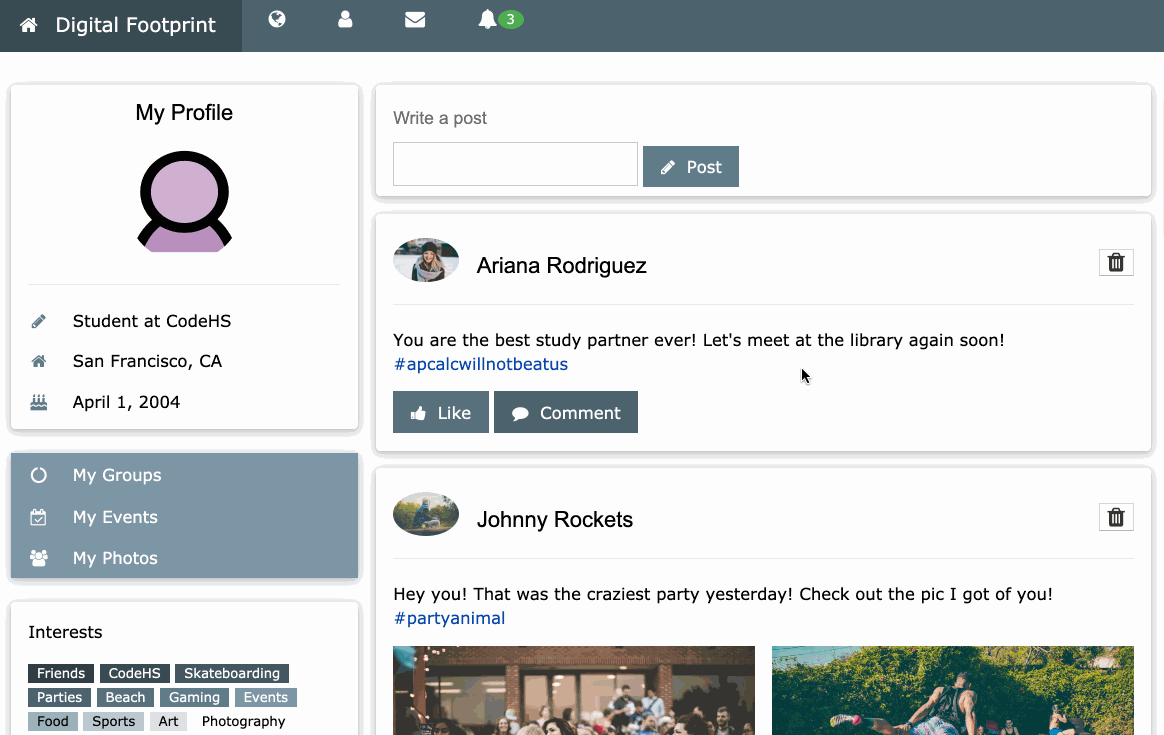Screen dimensions: 1164x735
Task: Select the Gaming interest tag
Action: click(x=194, y=697)
